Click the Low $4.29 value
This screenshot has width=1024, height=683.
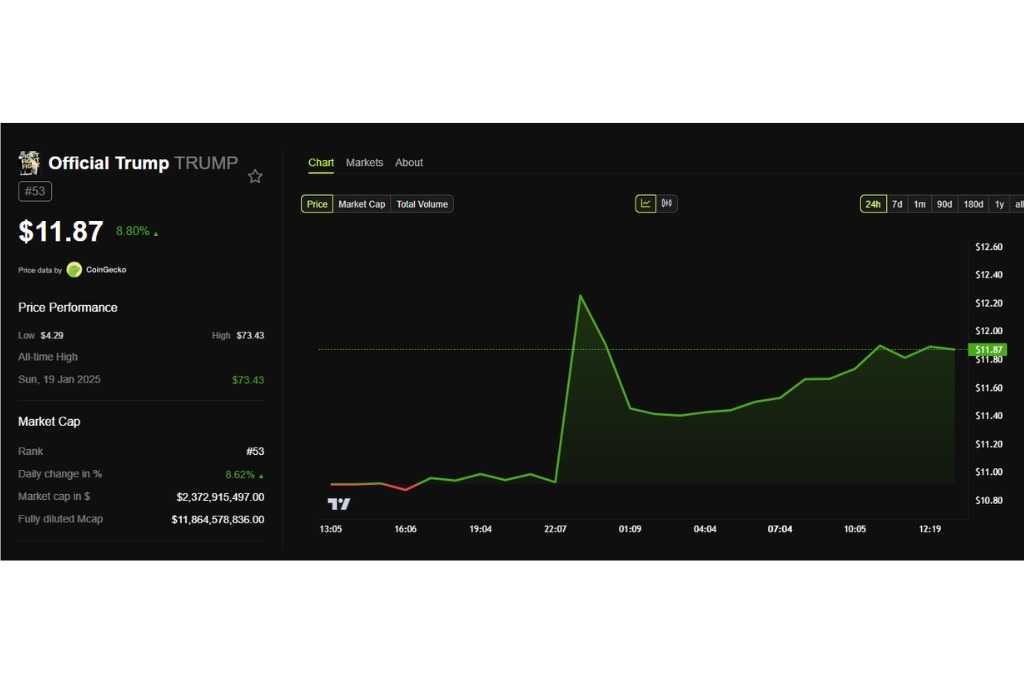pyautogui.click(x=52, y=336)
